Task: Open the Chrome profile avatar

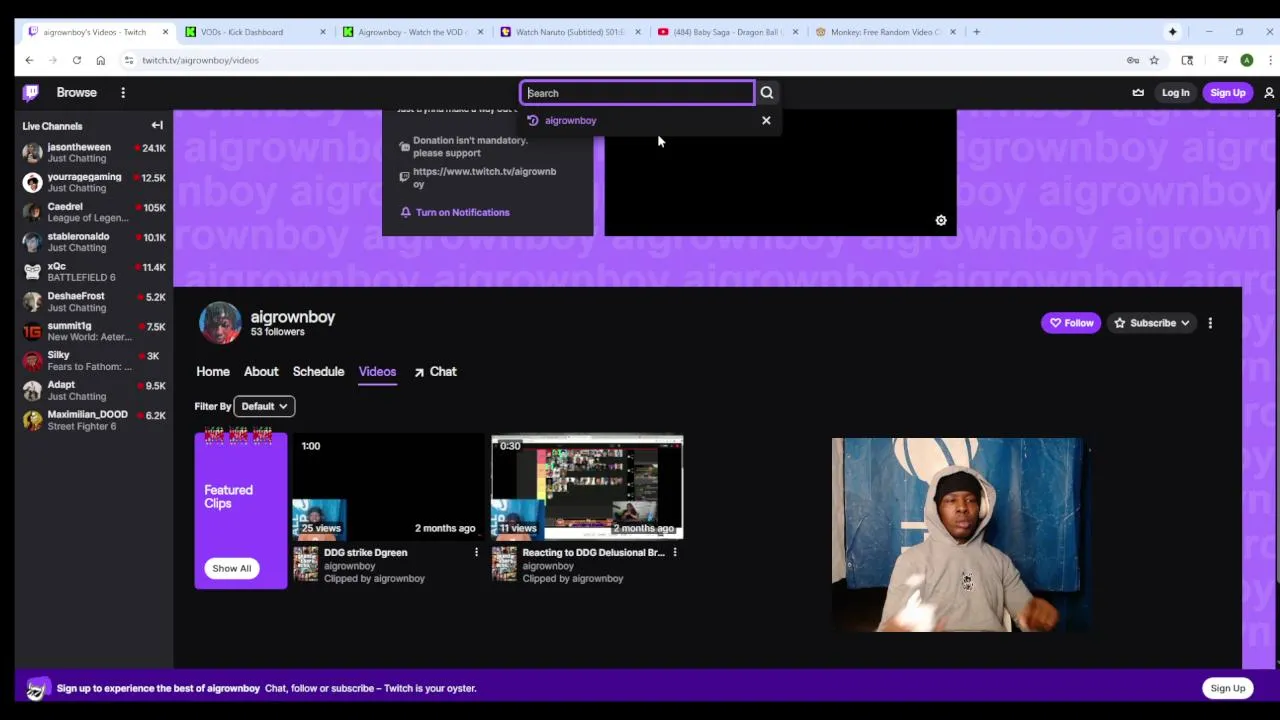Action: (1247, 60)
